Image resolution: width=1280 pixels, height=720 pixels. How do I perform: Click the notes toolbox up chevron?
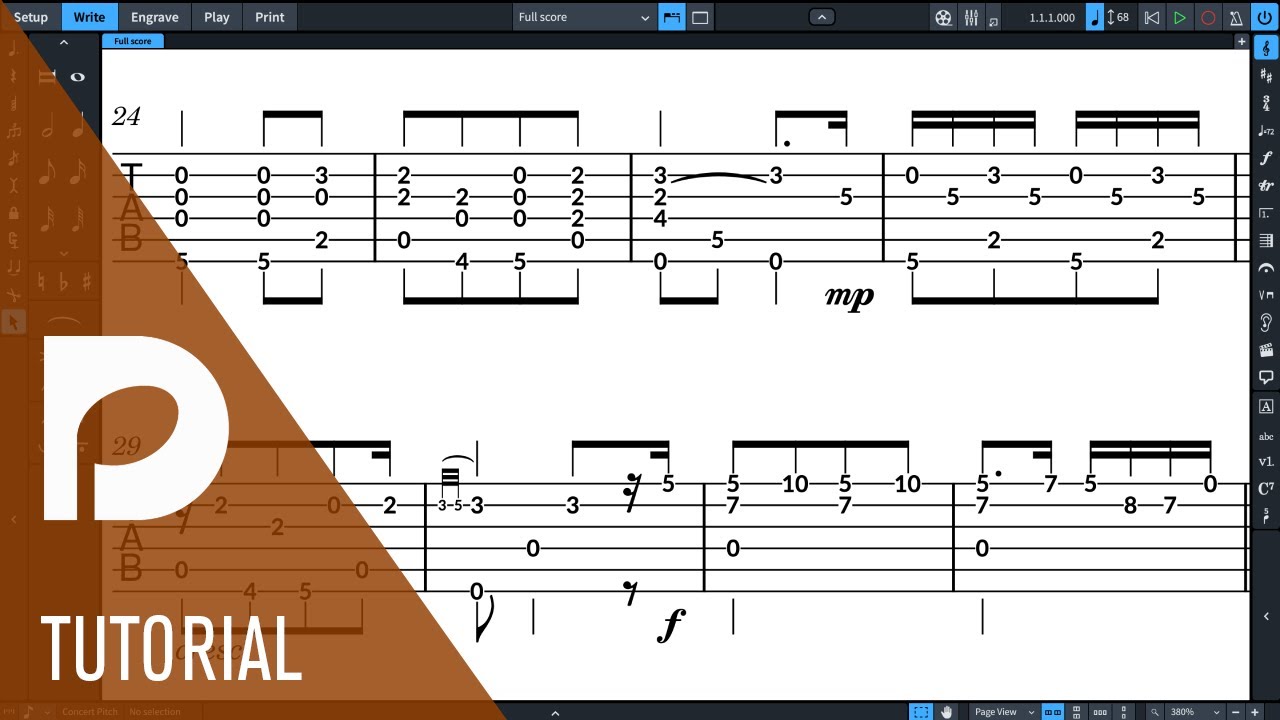click(64, 43)
